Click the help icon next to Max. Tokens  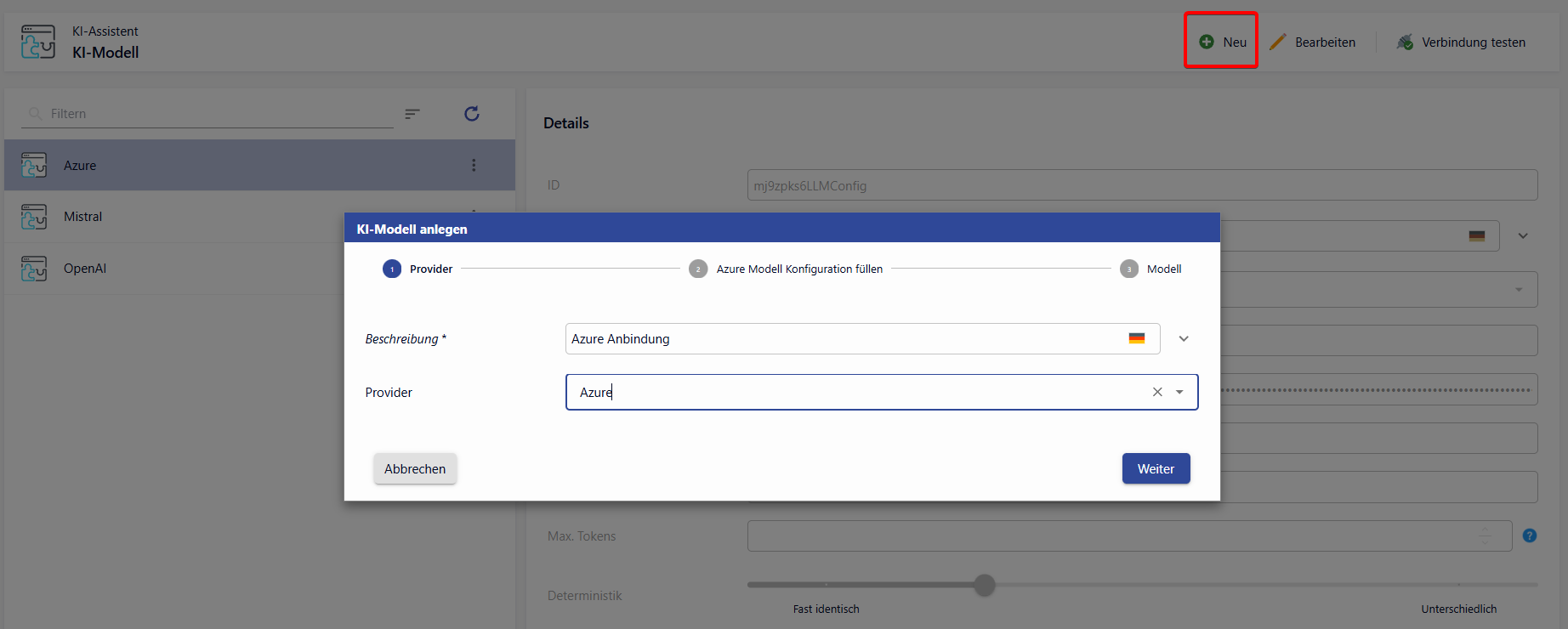click(1529, 535)
